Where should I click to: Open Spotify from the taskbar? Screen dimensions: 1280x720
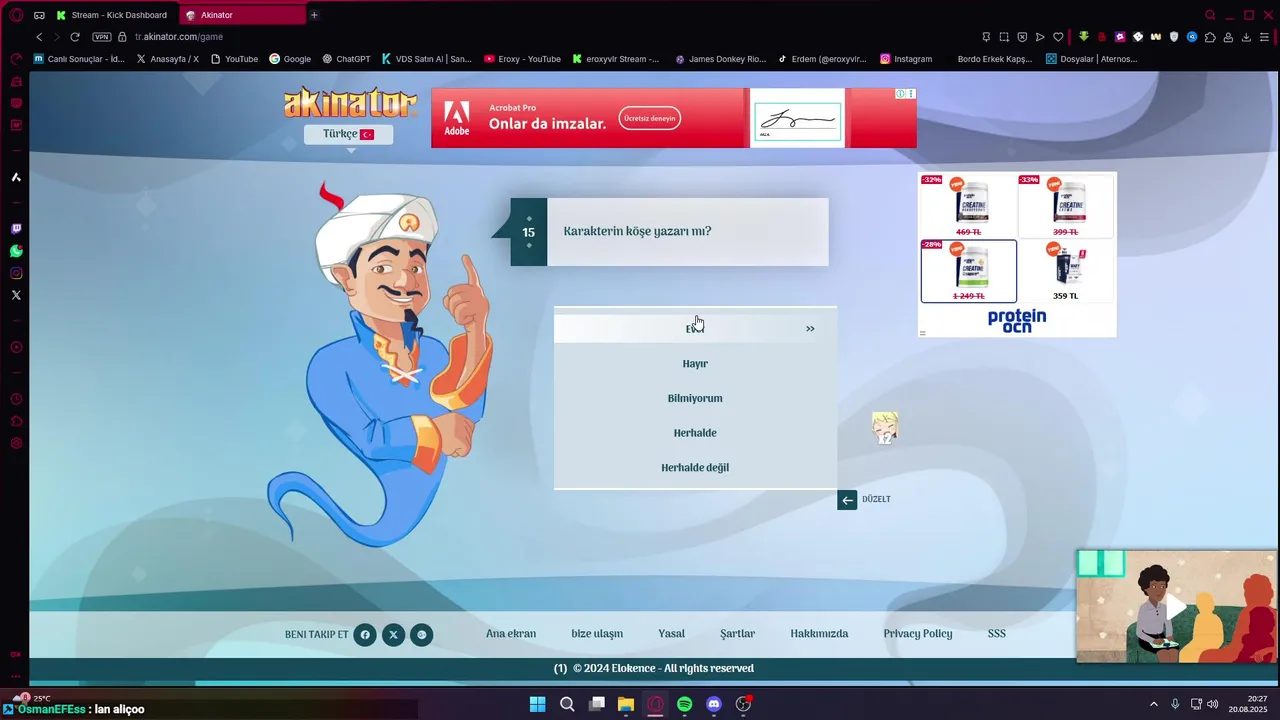point(684,704)
